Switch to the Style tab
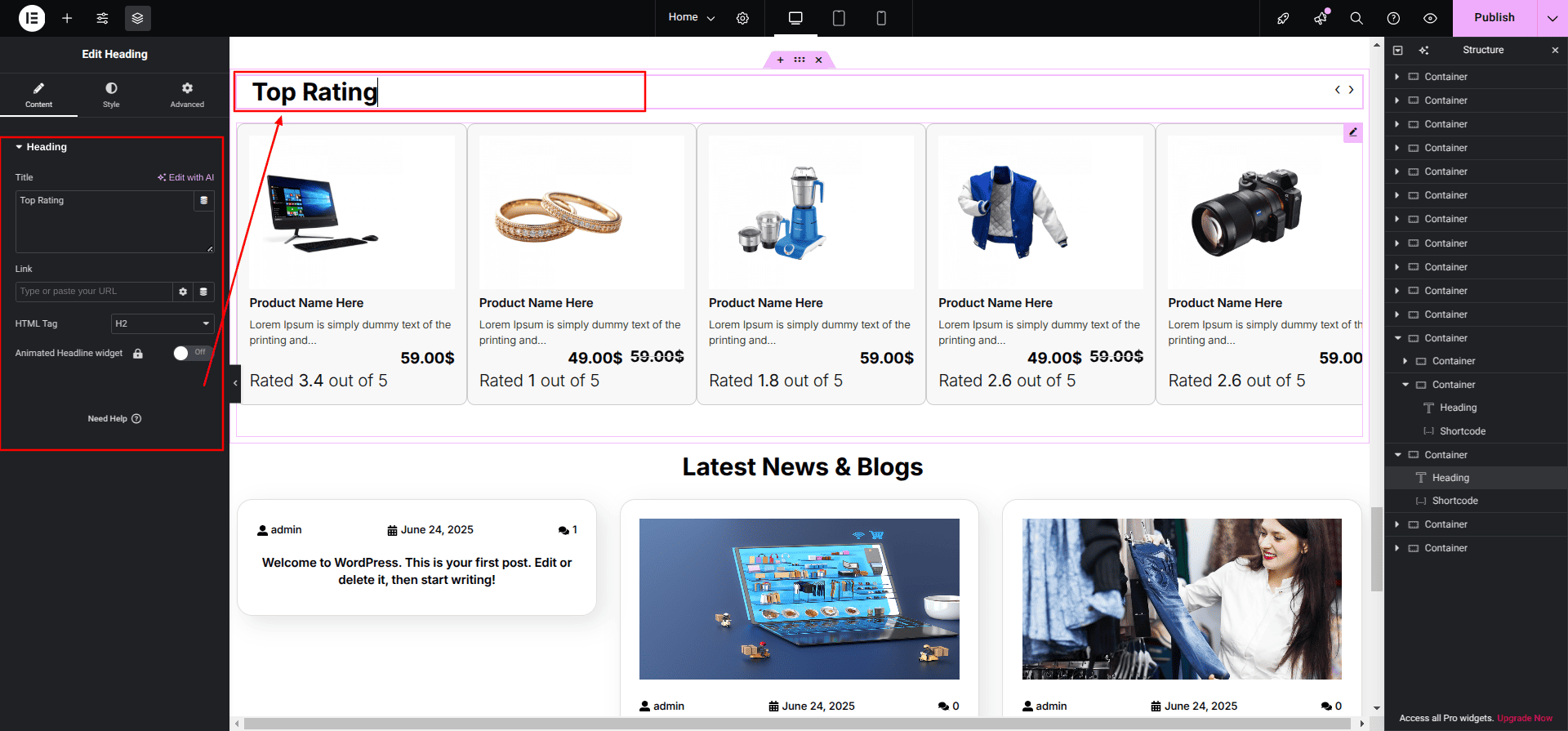The height and width of the screenshot is (731, 1568). pyautogui.click(x=111, y=95)
